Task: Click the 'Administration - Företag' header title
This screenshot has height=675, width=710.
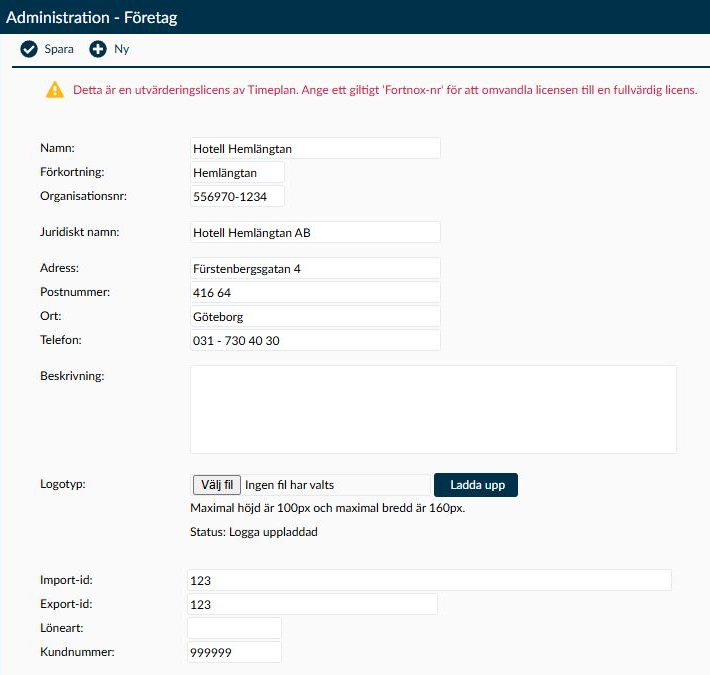Action: tap(91, 18)
